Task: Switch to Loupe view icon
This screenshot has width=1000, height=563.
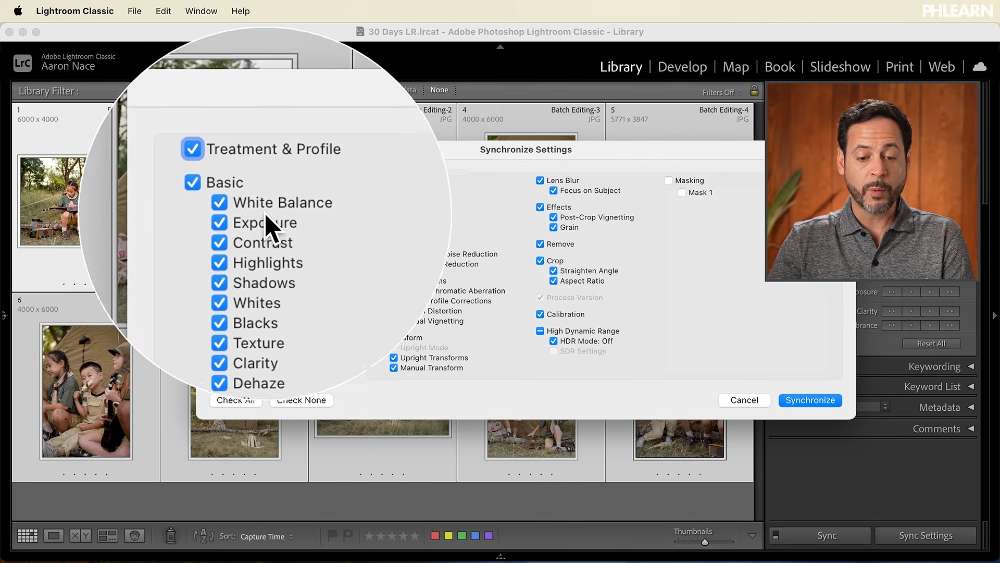Action: 54,536
